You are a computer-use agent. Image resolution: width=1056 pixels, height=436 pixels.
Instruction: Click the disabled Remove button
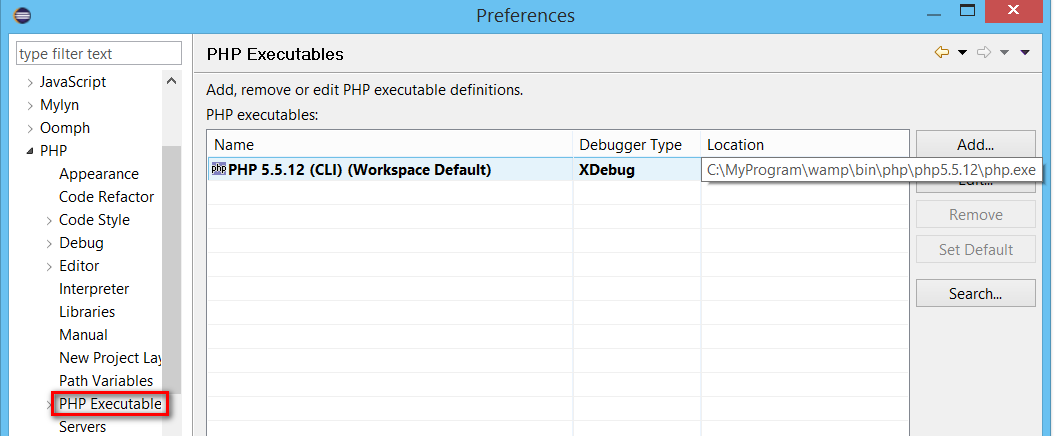coord(975,214)
